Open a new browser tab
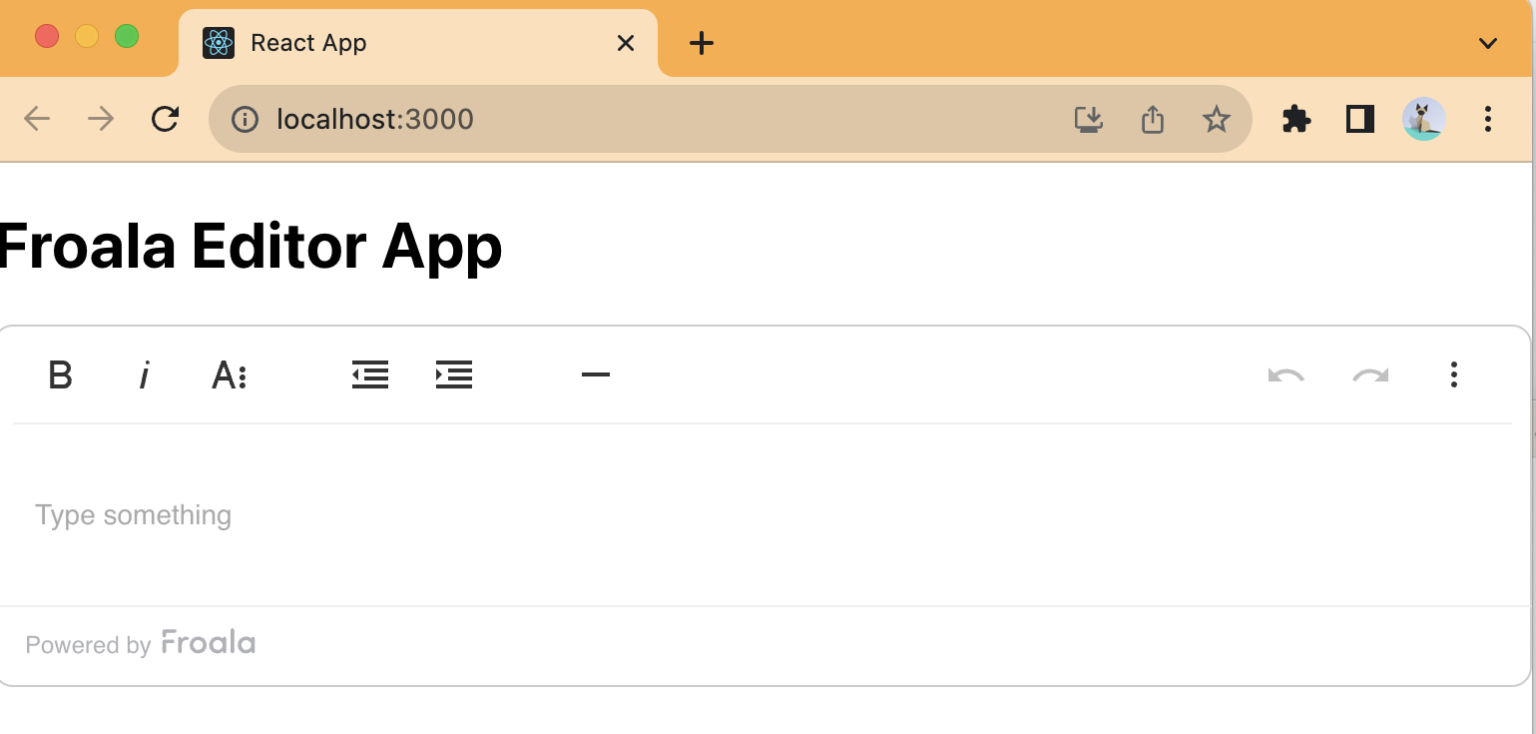 700,42
